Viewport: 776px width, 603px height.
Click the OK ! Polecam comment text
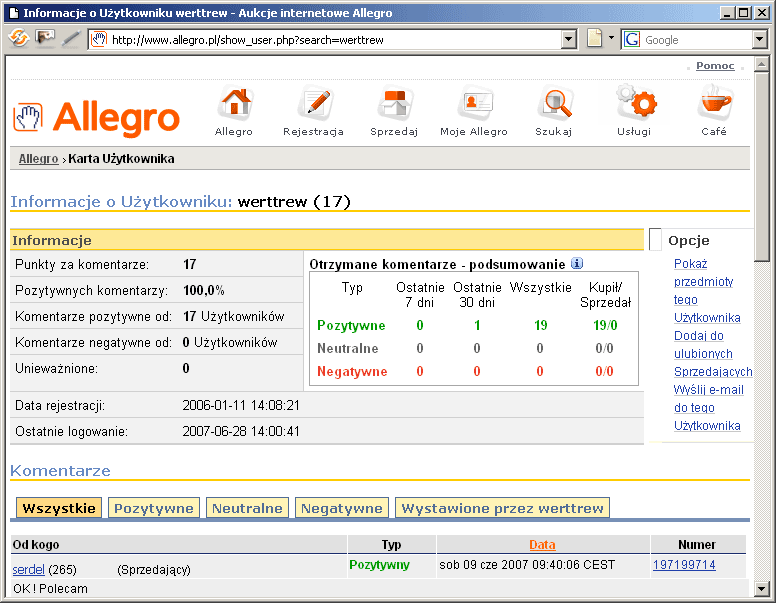click(x=50, y=589)
